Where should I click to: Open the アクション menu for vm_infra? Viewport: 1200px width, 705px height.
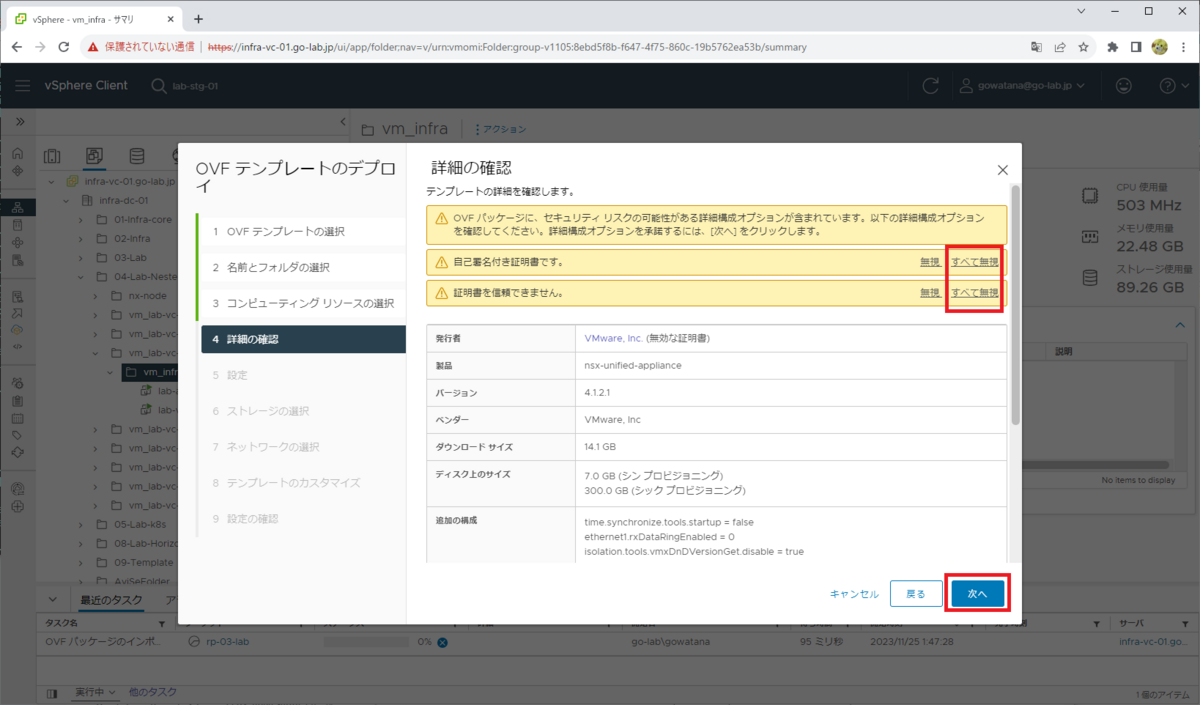499,129
